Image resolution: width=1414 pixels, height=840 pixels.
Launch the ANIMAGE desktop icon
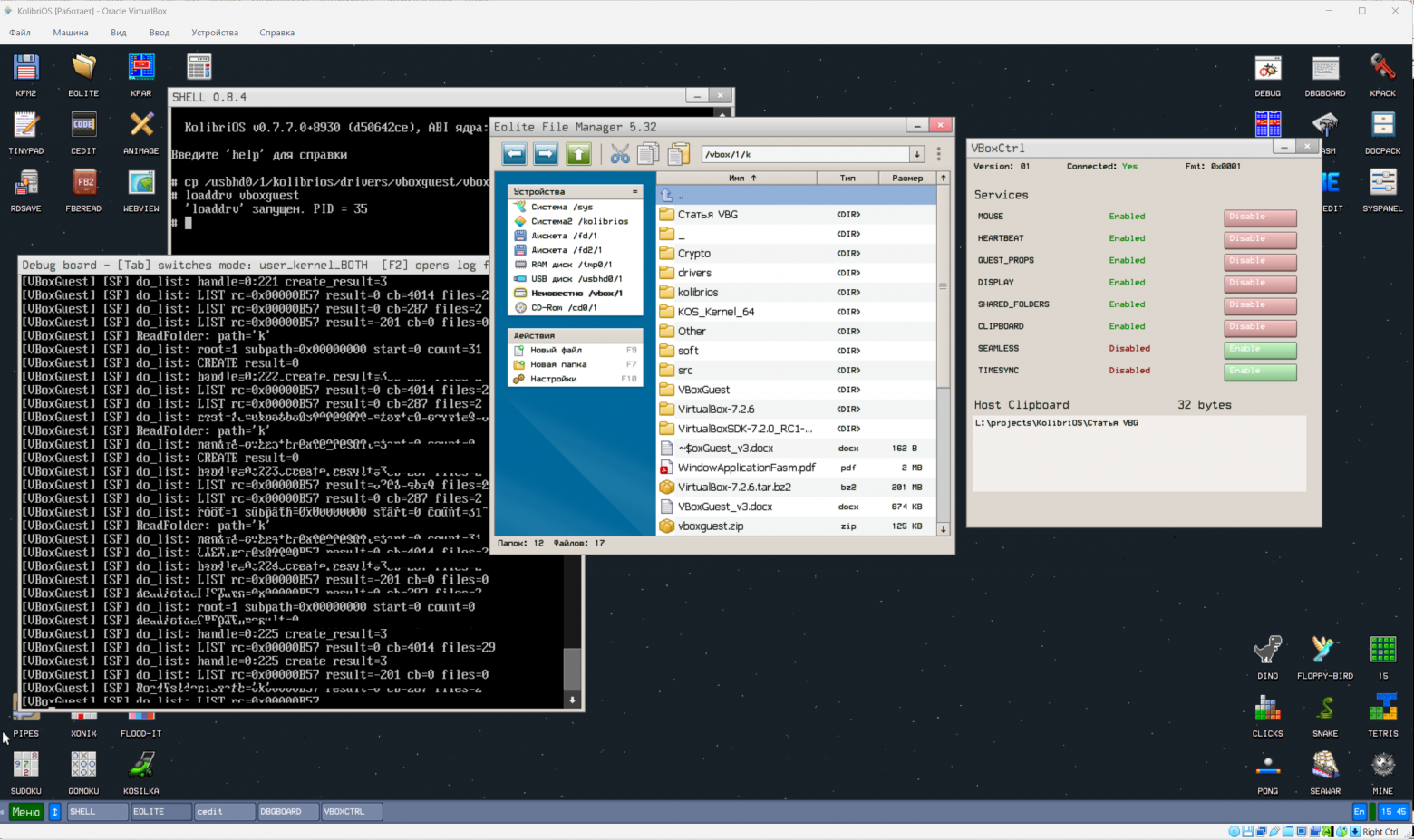click(x=141, y=132)
